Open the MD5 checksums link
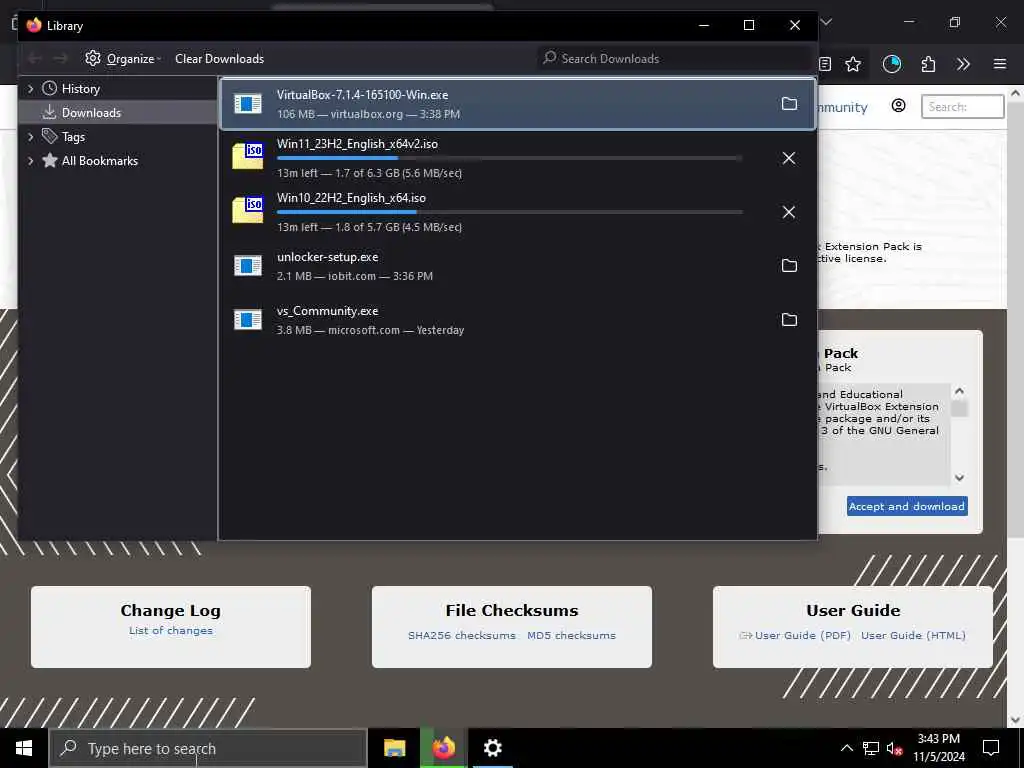 (571, 635)
